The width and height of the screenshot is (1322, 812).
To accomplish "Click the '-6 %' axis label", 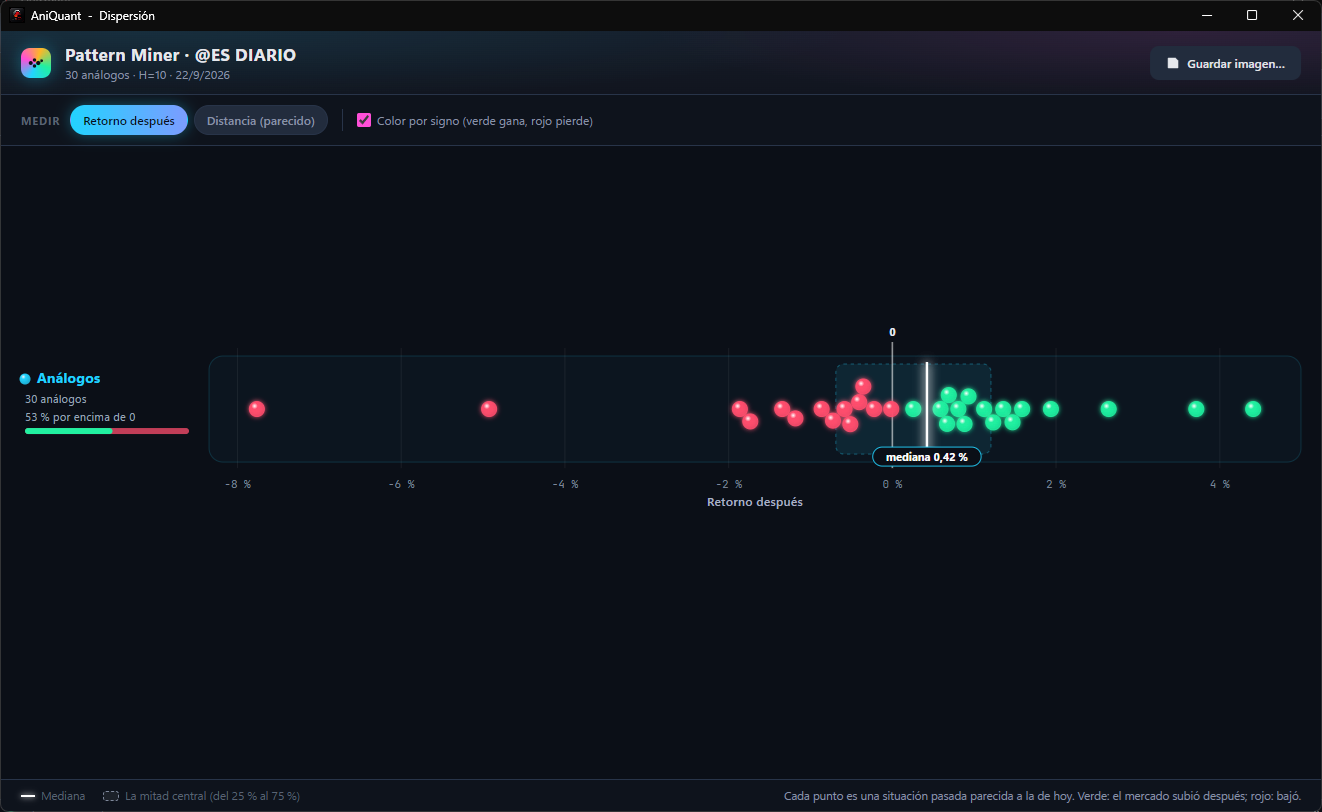I will click(x=401, y=484).
